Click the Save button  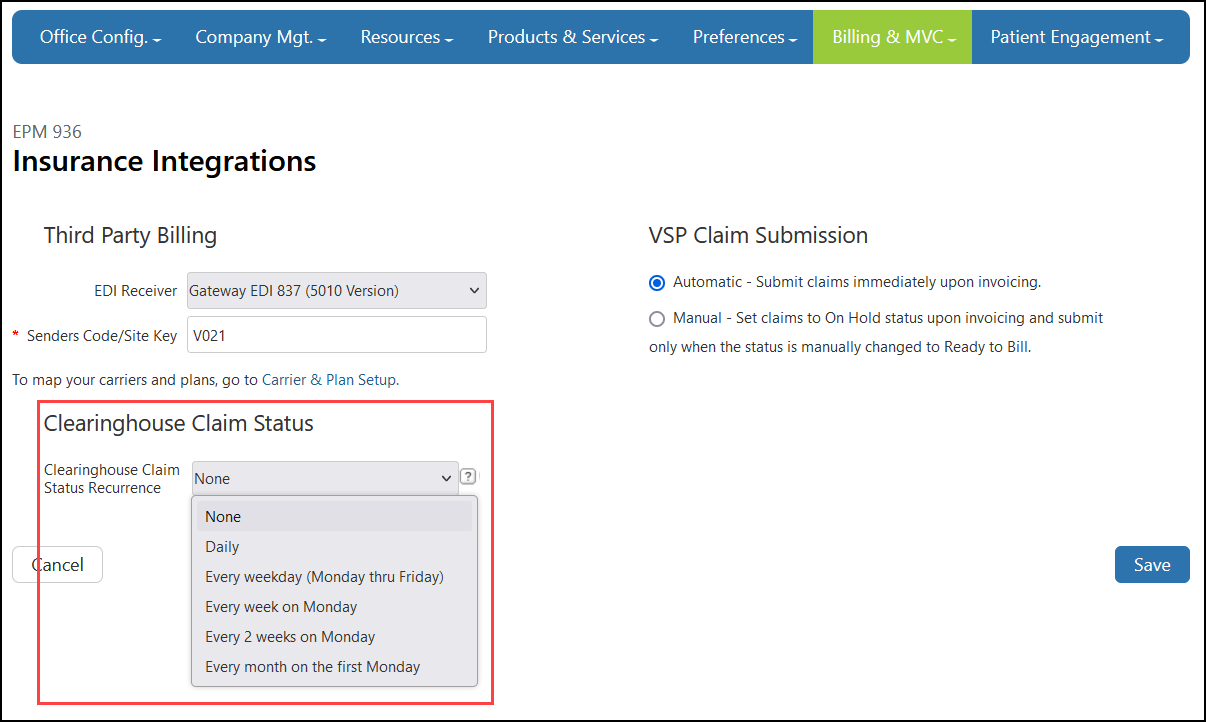[1151, 565]
